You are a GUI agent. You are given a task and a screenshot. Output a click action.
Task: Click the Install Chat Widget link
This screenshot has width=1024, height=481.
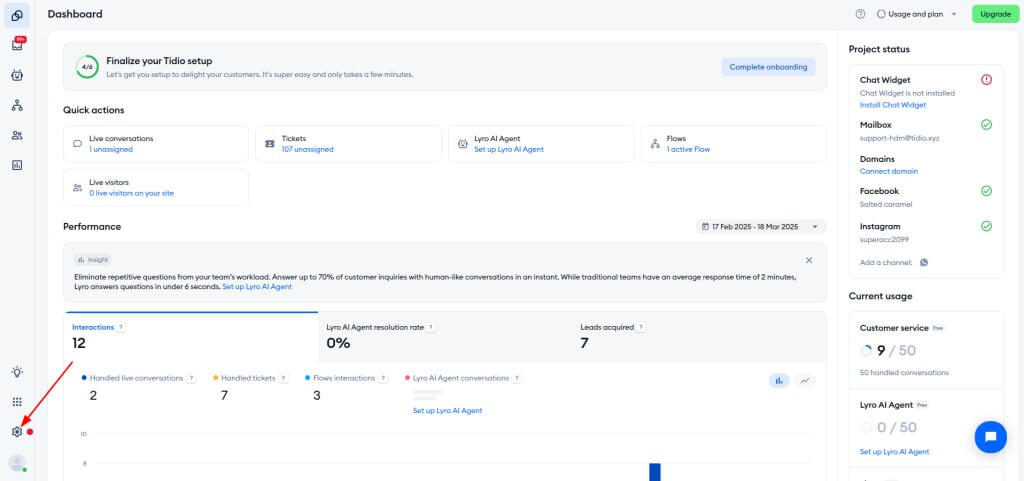click(x=893, y=104)
